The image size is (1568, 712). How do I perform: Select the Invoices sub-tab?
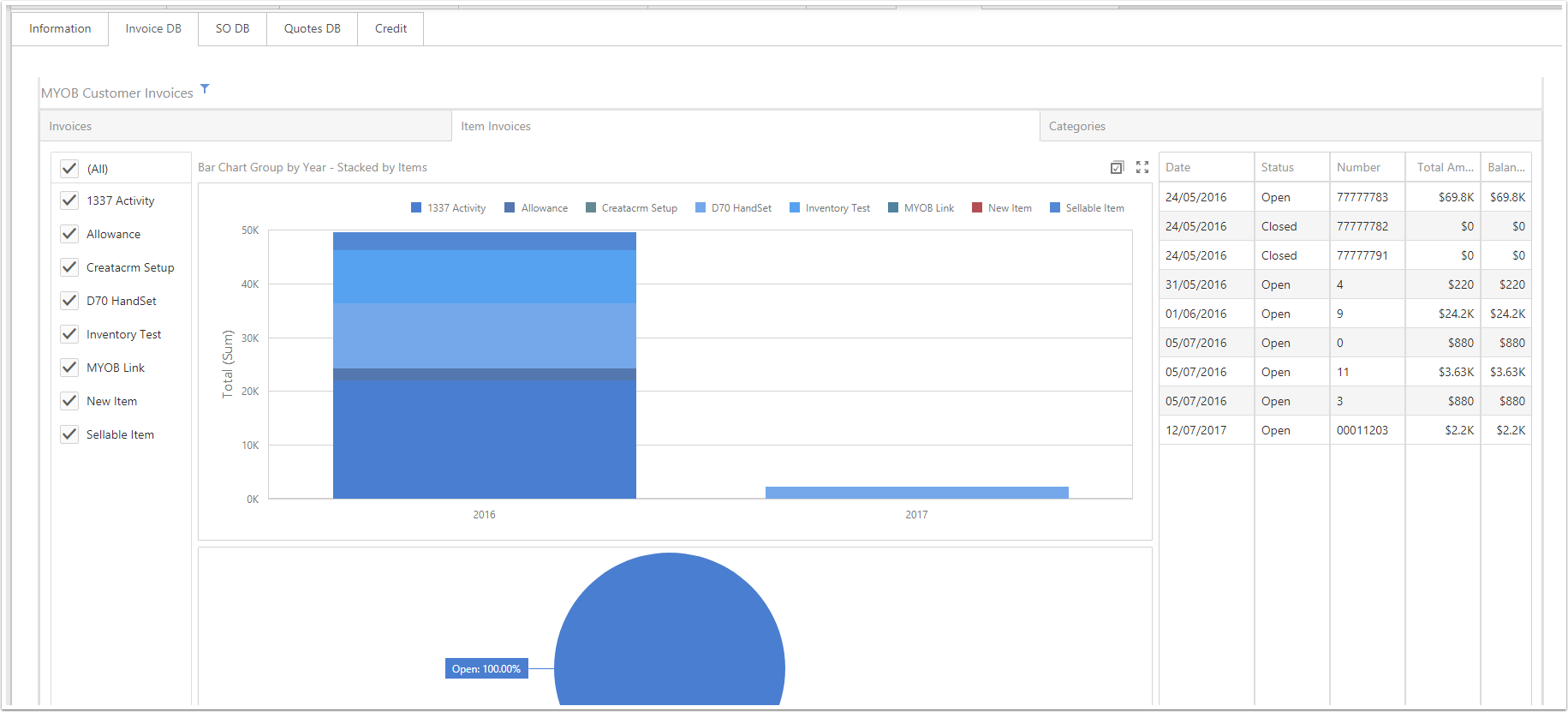(246, 126)
